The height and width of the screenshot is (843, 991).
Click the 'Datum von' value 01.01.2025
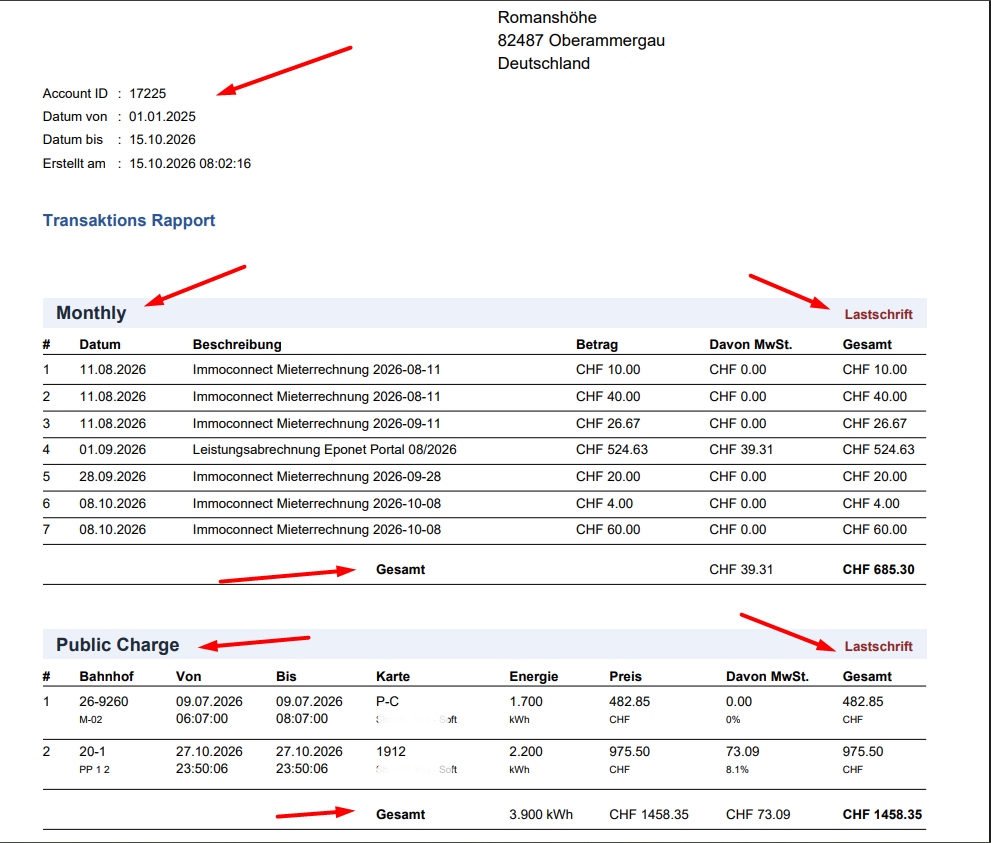[162, 117]
